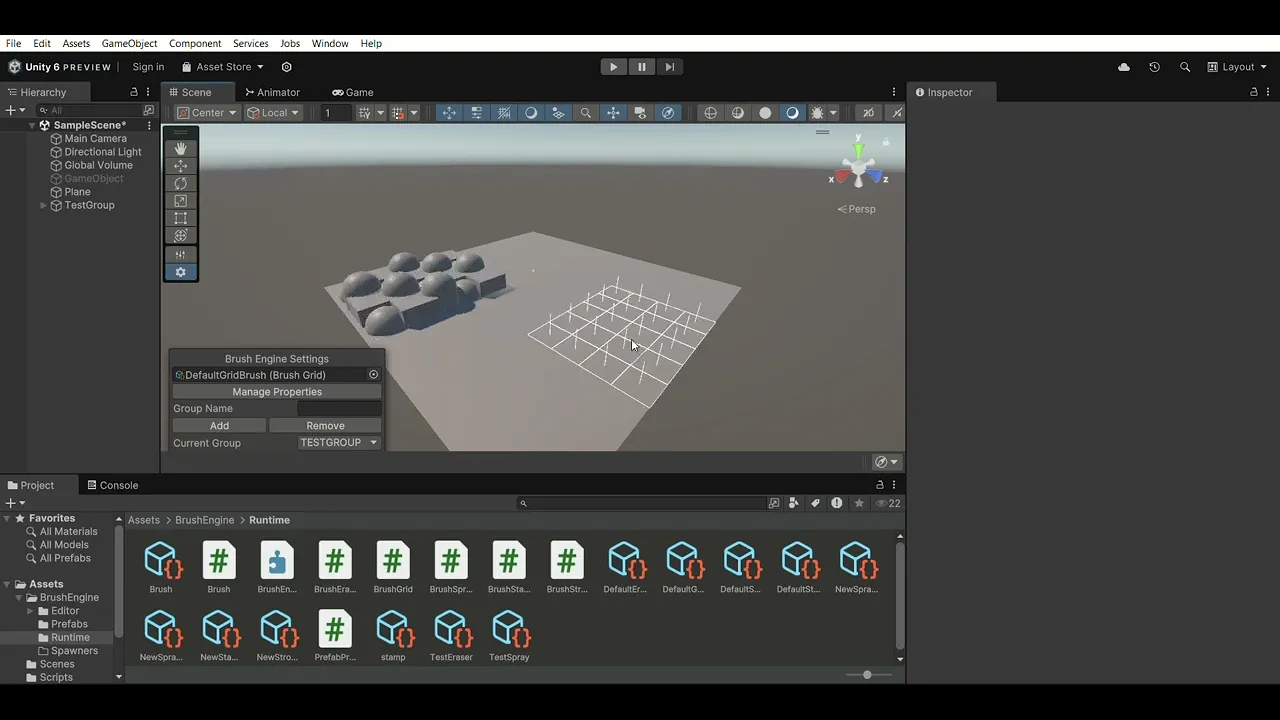Select the TestSpray asset

pyautogui.click(x=509, y=635)
